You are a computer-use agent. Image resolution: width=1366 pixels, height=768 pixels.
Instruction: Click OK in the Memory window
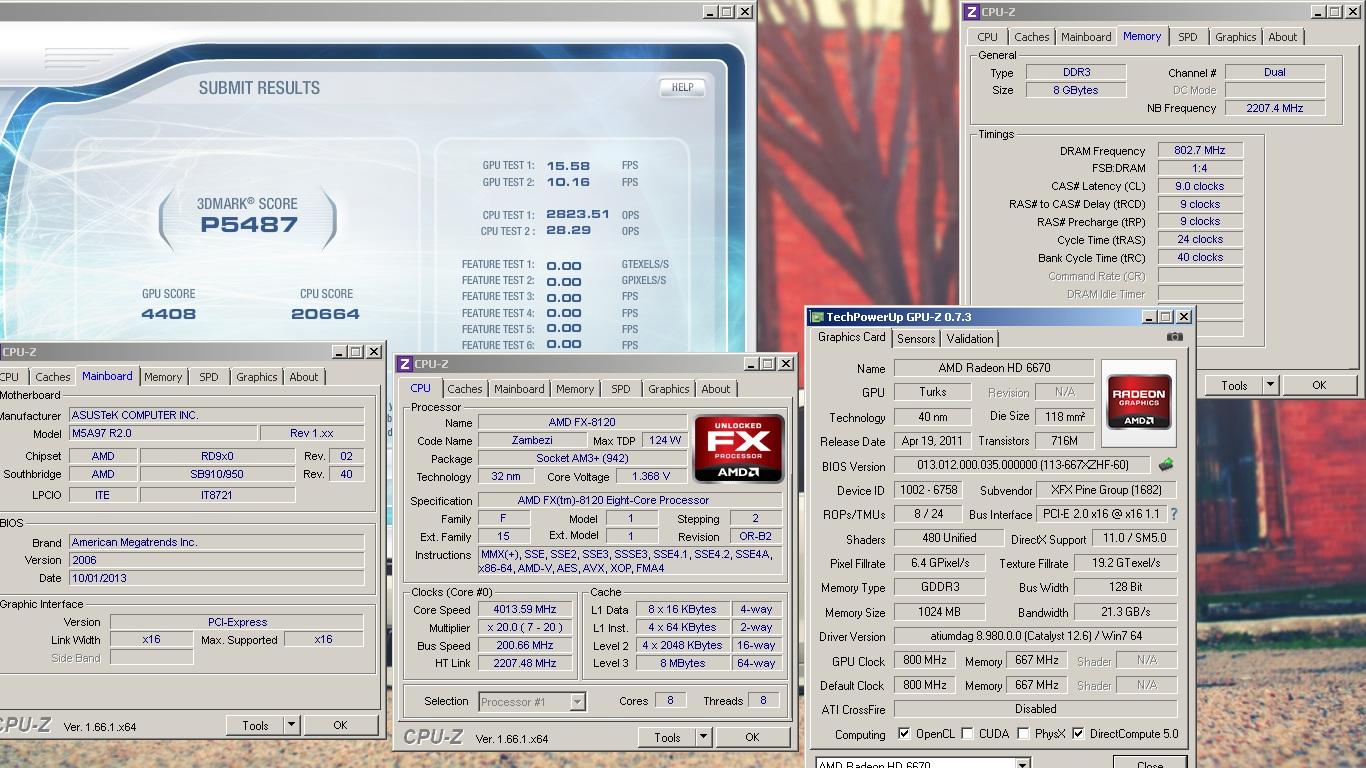[x=1319, y=385]
